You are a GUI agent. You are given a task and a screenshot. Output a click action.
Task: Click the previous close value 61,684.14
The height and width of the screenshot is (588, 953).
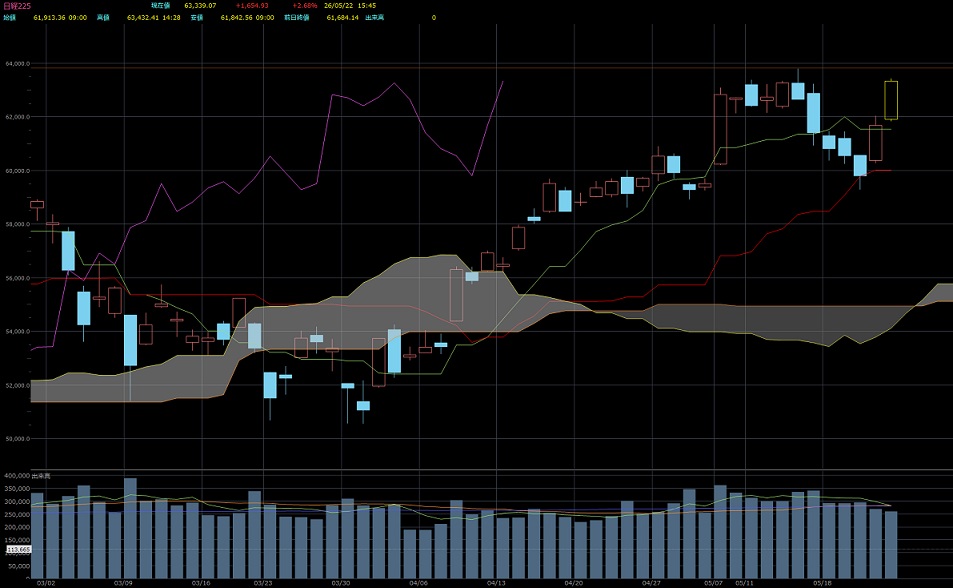tap(343, 18)
